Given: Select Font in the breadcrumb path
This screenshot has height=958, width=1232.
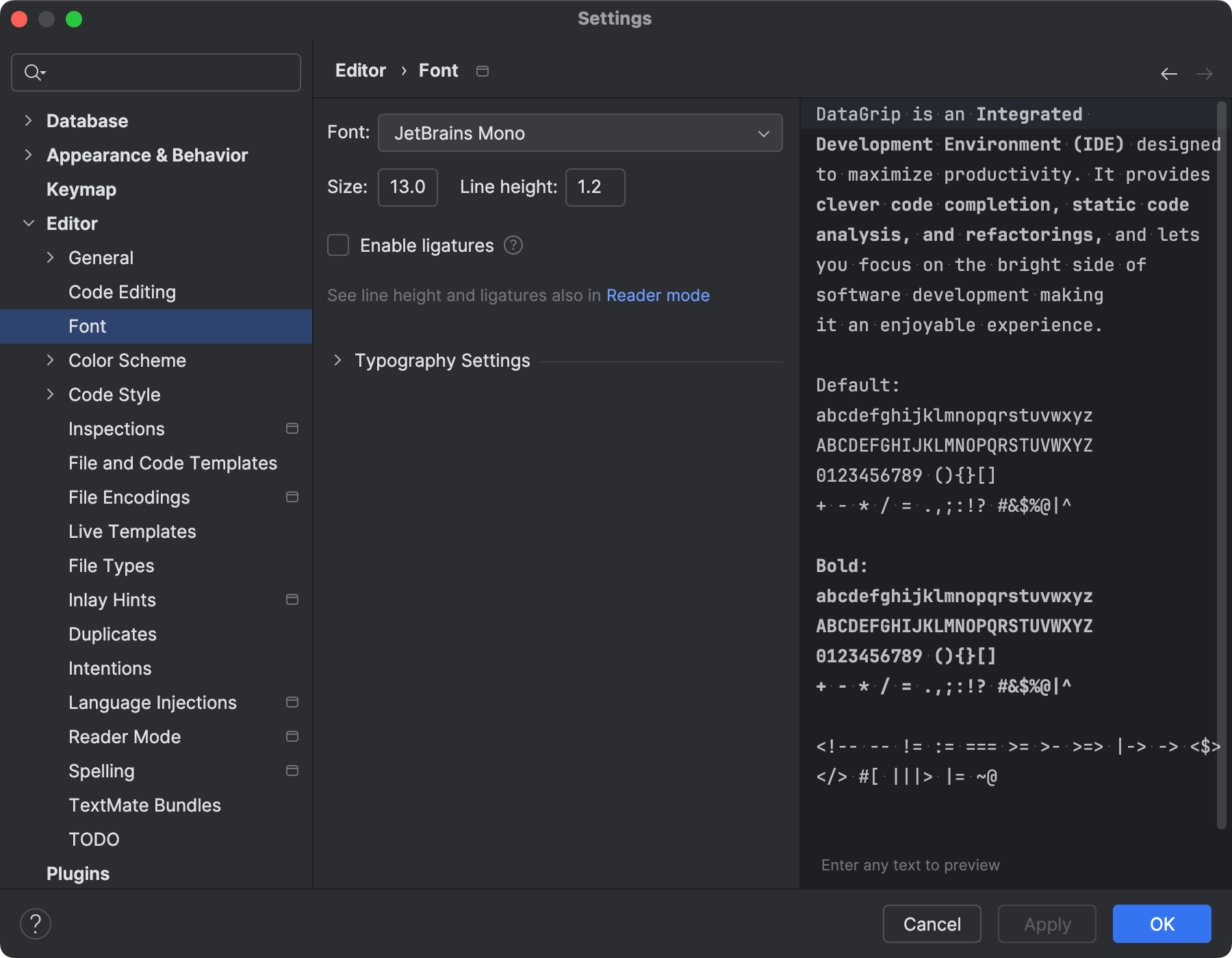Looking at the screenshot, I should tap(438, 70).
